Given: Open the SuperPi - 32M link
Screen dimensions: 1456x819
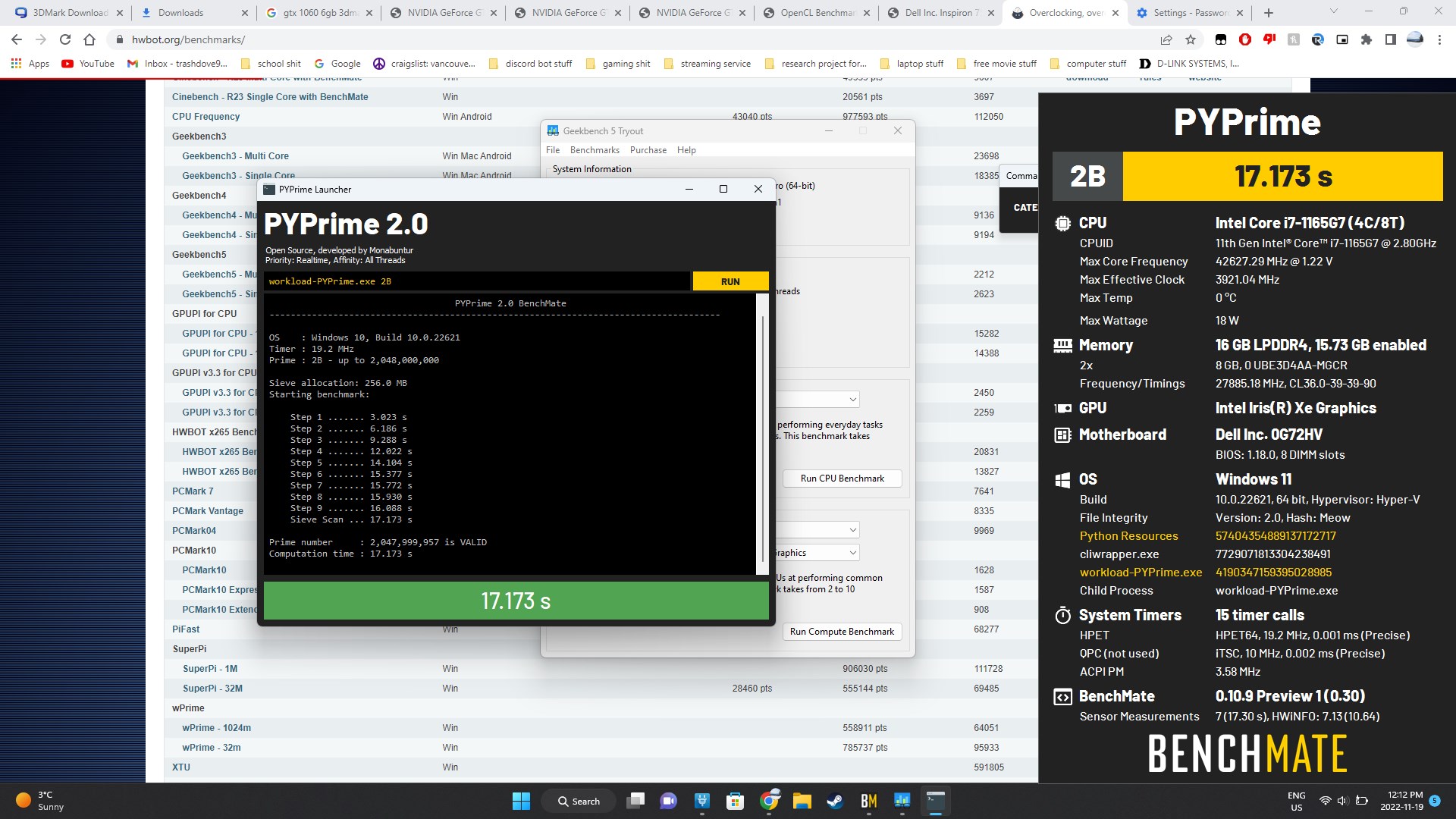Looking at the screenshot, I should pyautogui.click(x=212, y=689).
